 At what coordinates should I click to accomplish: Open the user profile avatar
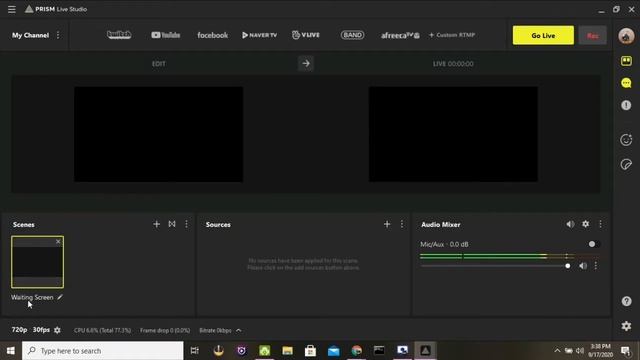click(x=626, y=36)
